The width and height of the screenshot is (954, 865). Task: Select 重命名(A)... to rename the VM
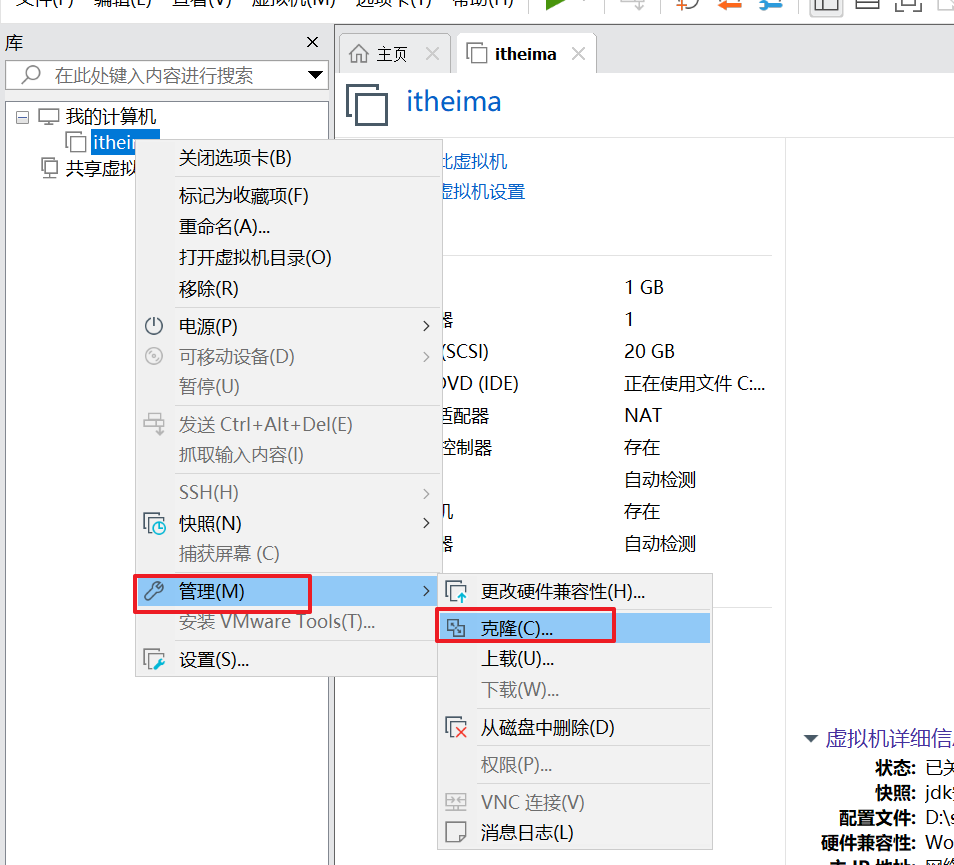click(x=288, y=227)
